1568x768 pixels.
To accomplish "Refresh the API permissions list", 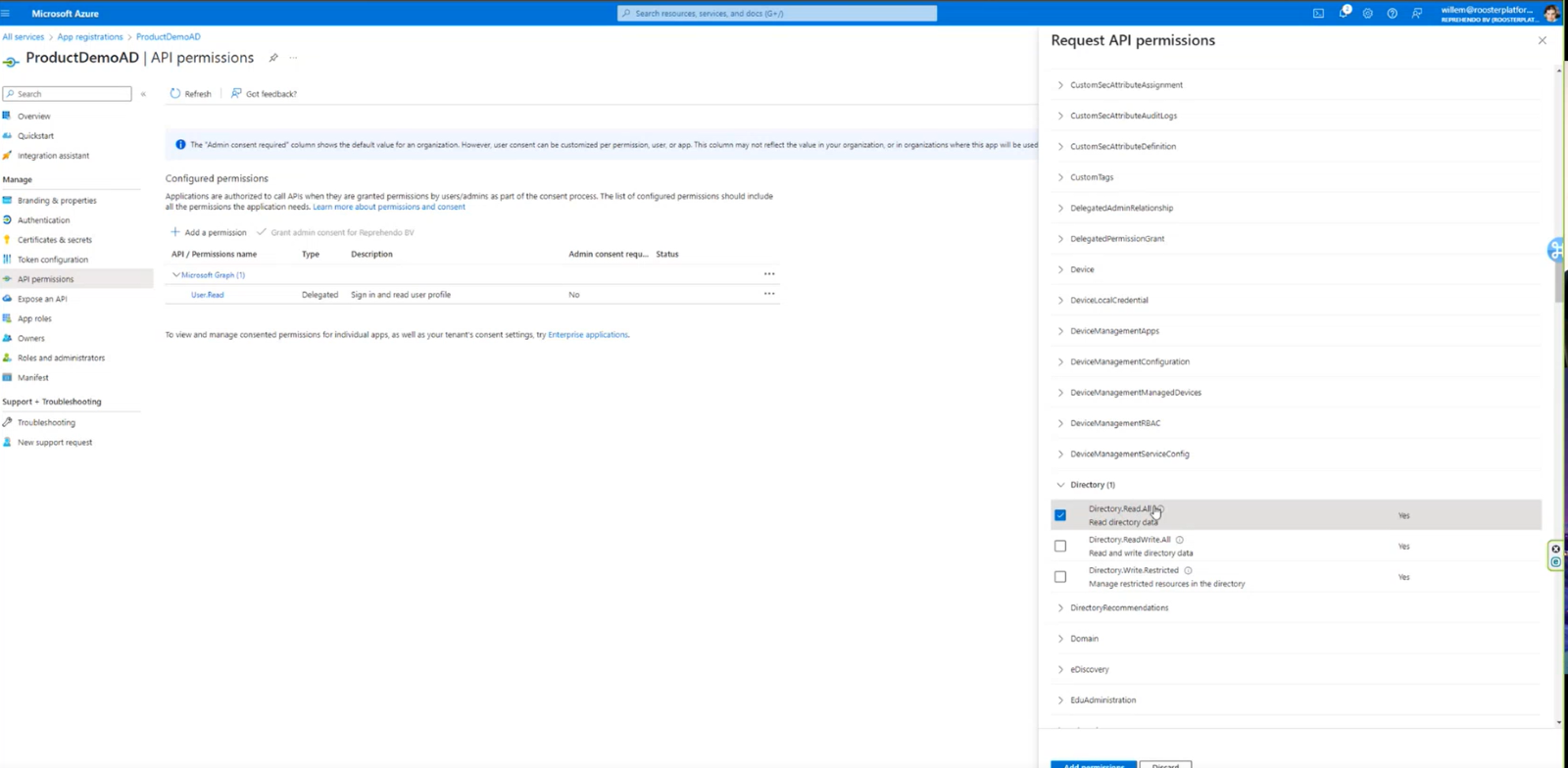I will pyautogui.click(x=191, y=94).
